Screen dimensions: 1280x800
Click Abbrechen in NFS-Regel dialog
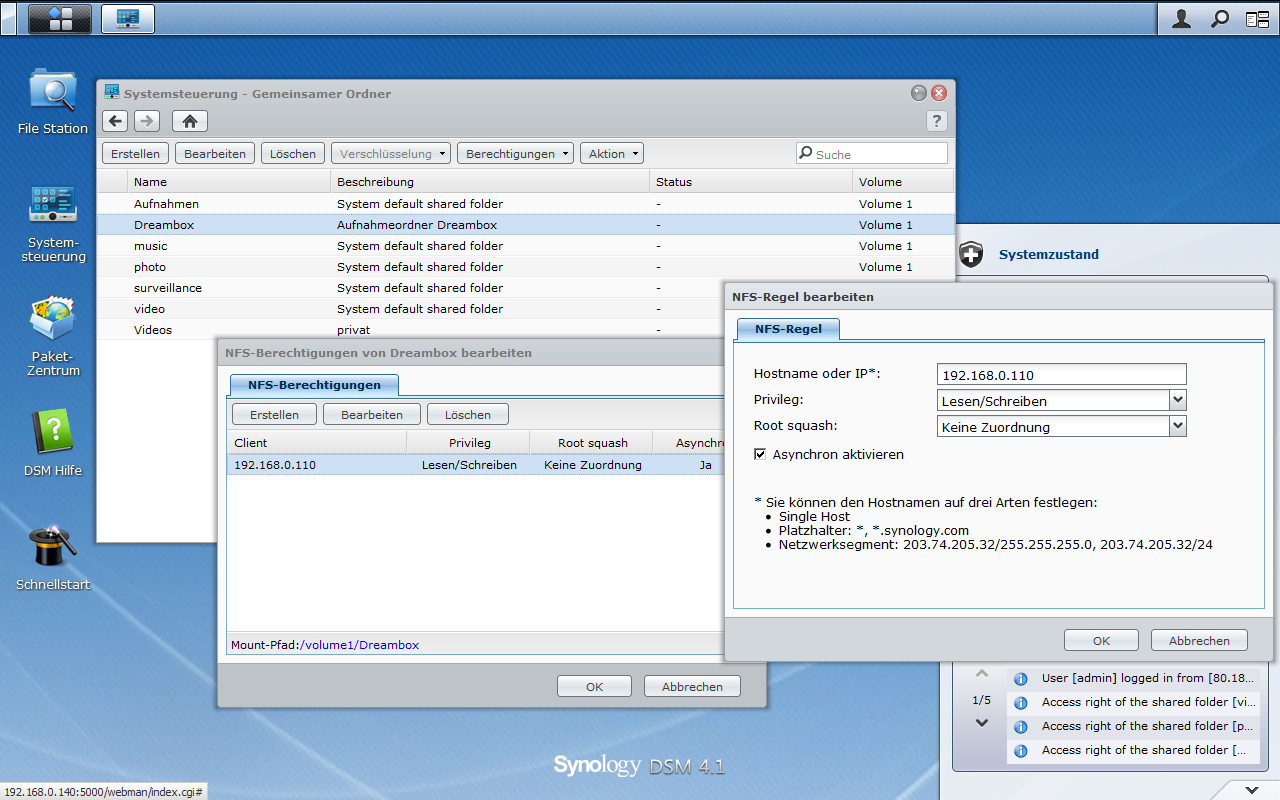pos(1198,641)
